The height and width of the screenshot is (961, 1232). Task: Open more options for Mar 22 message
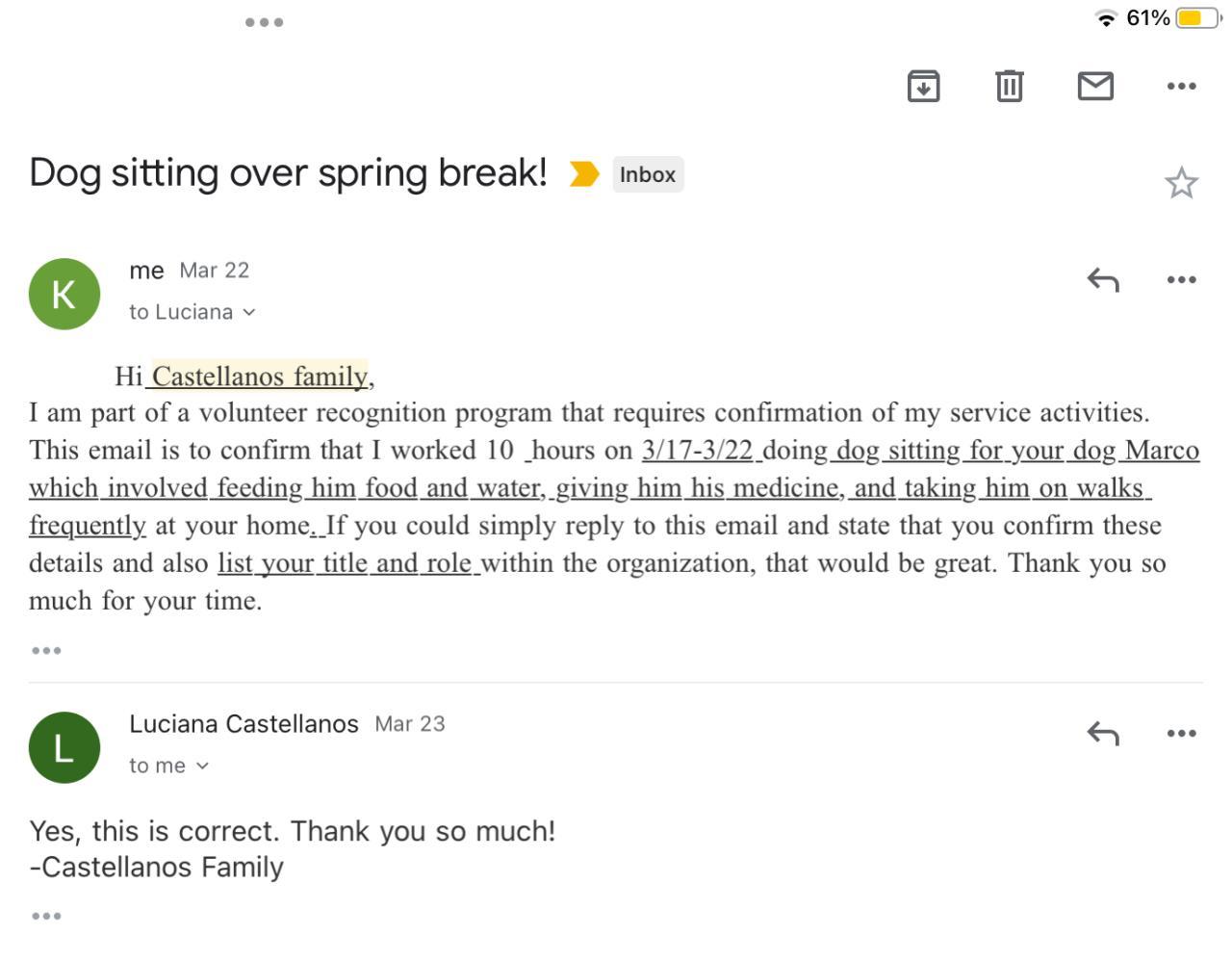tap(1181, 280)
